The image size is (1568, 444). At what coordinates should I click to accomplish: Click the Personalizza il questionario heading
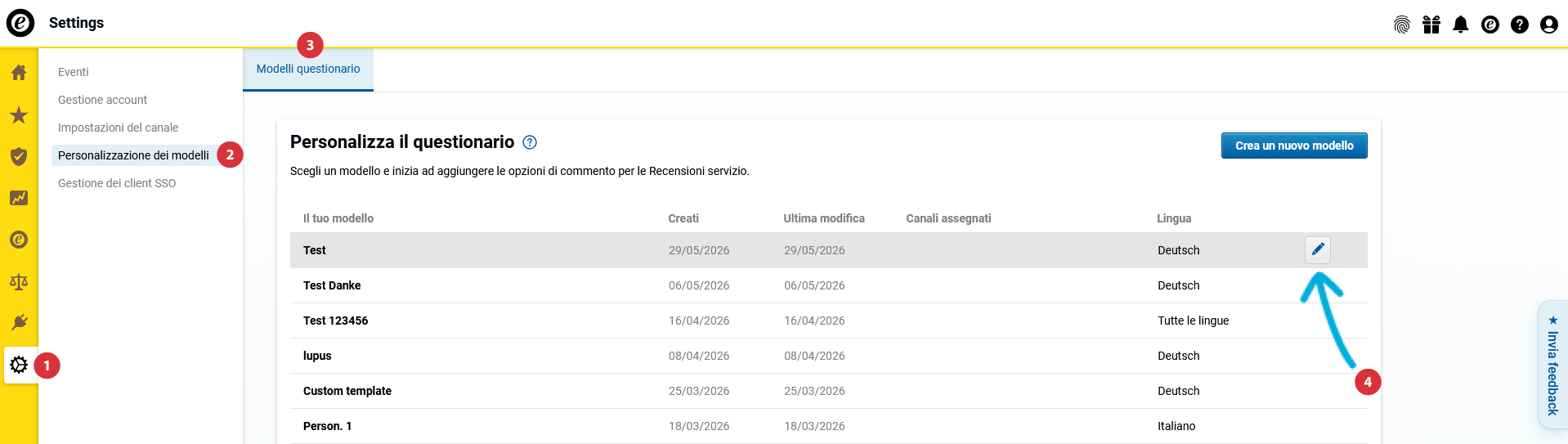click(402, 142)
